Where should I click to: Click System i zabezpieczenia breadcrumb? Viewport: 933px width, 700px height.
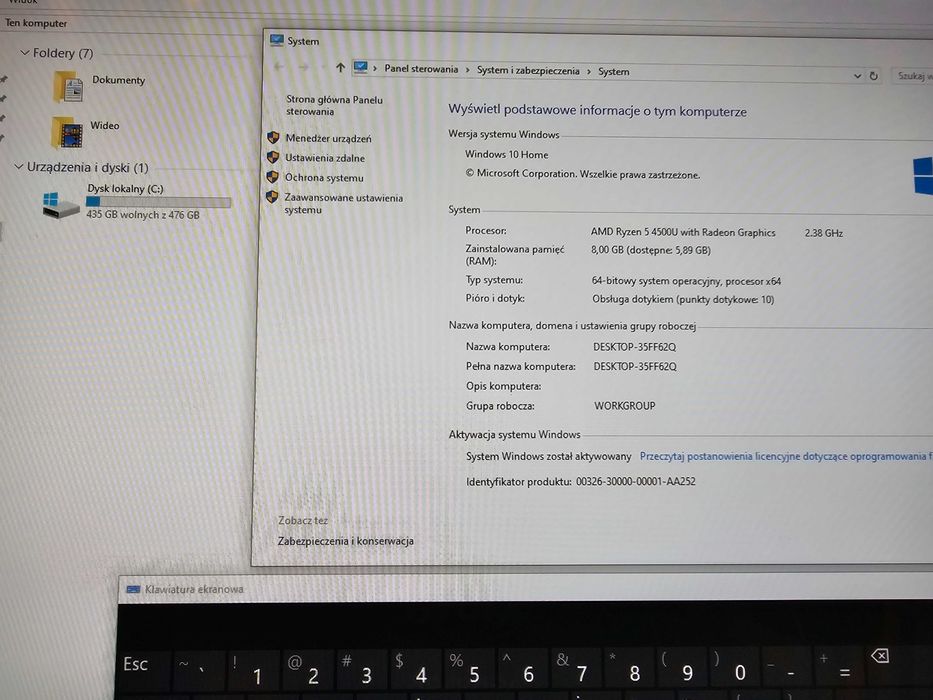(528, 71)
